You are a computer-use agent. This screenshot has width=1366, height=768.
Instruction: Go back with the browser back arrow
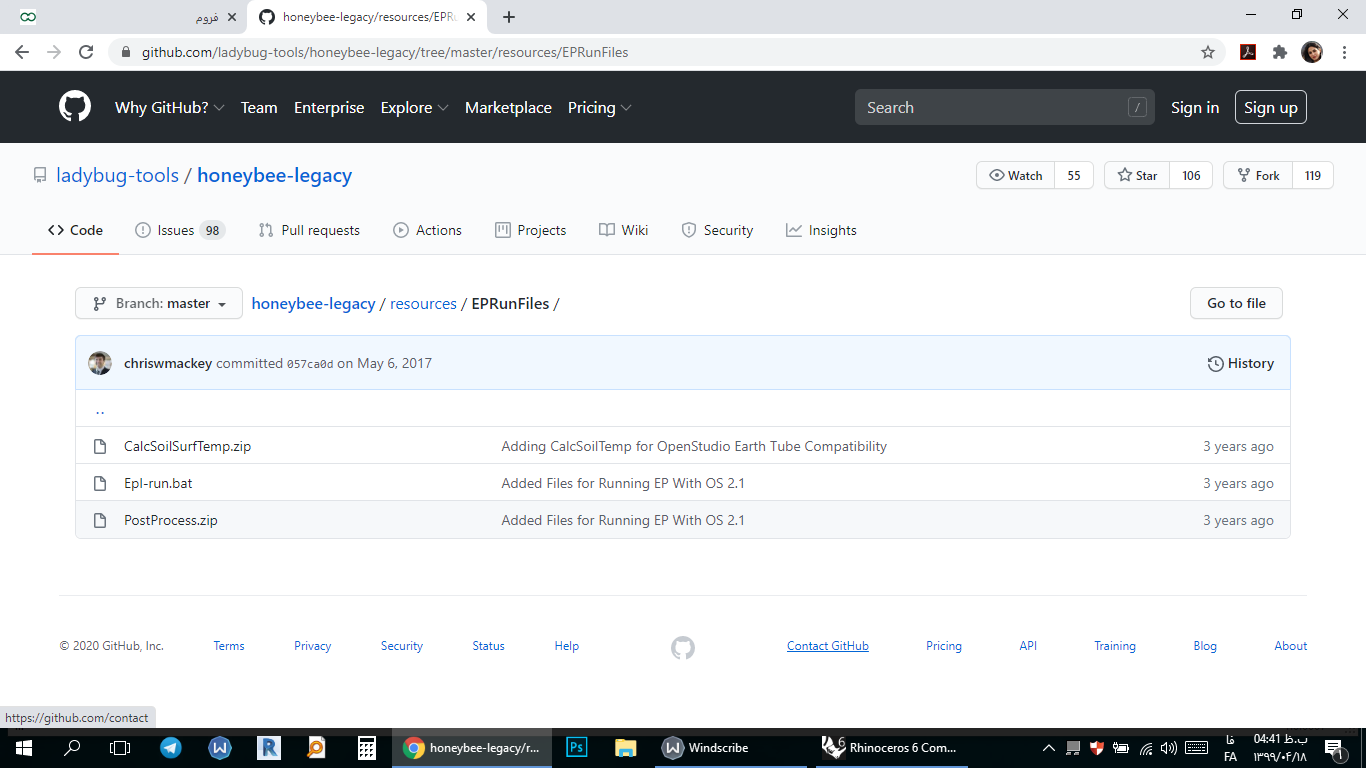pos(22,52)
